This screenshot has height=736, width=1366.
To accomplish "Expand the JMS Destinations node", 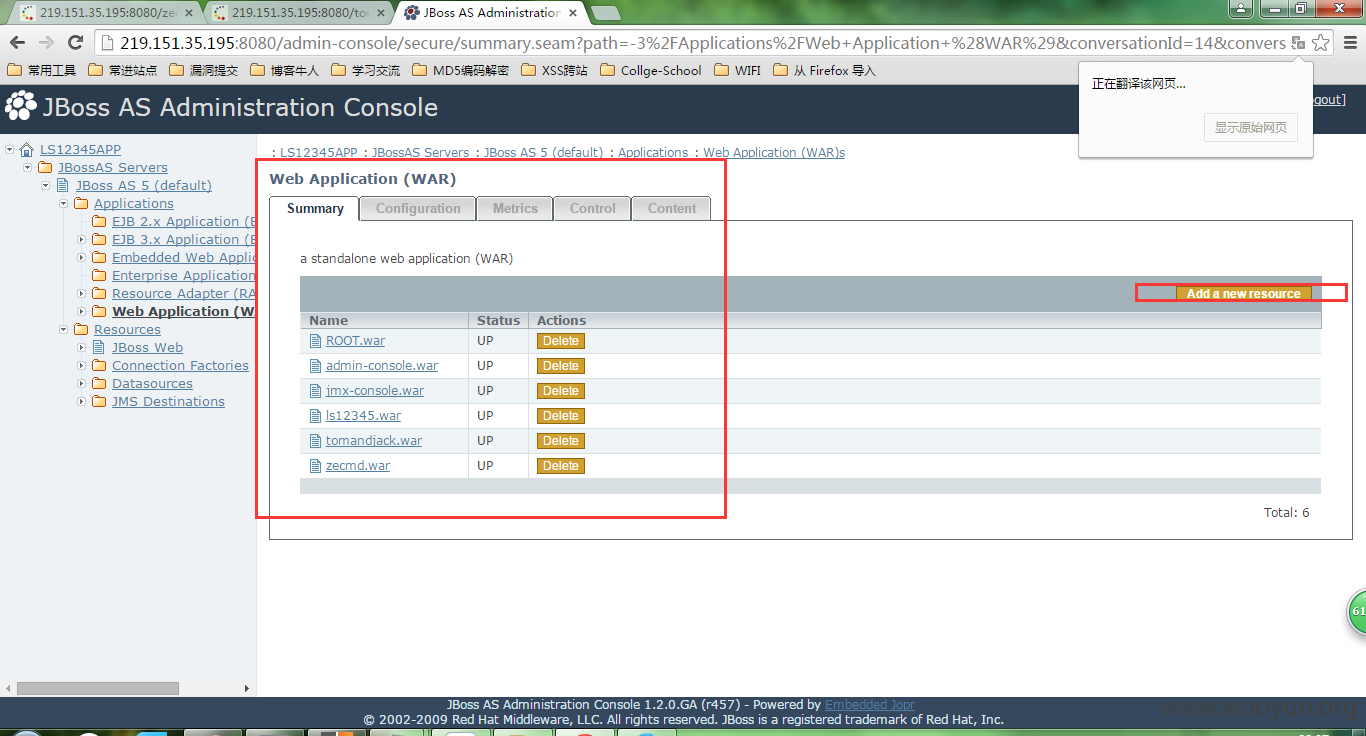I will click(82, 402).
